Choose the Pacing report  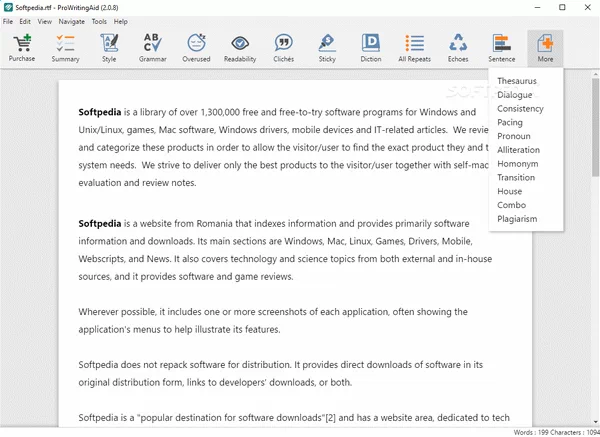point(510,122)
